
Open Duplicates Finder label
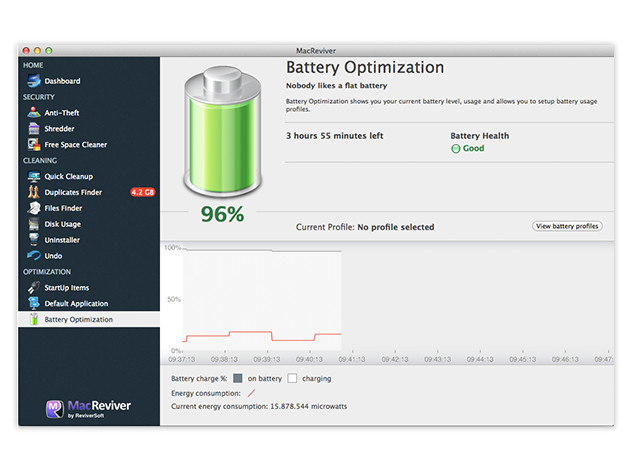(73, 192)
